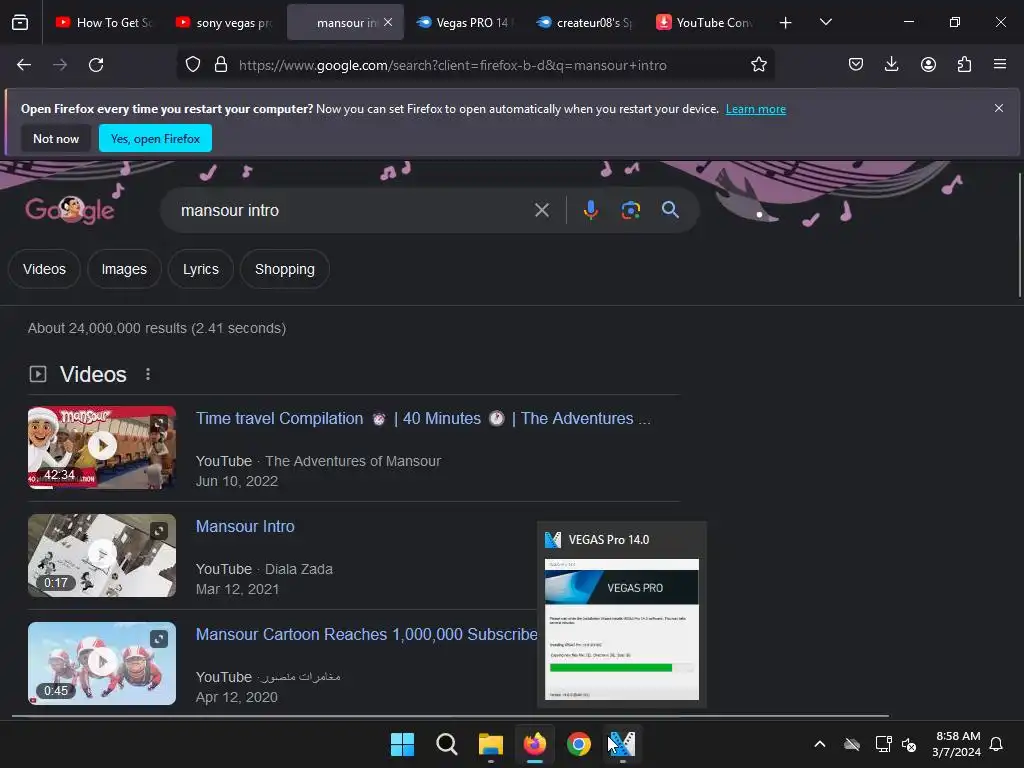Open Google Chrome from taskbar
Screen dimensions: 1024x768
click(579, 744)
